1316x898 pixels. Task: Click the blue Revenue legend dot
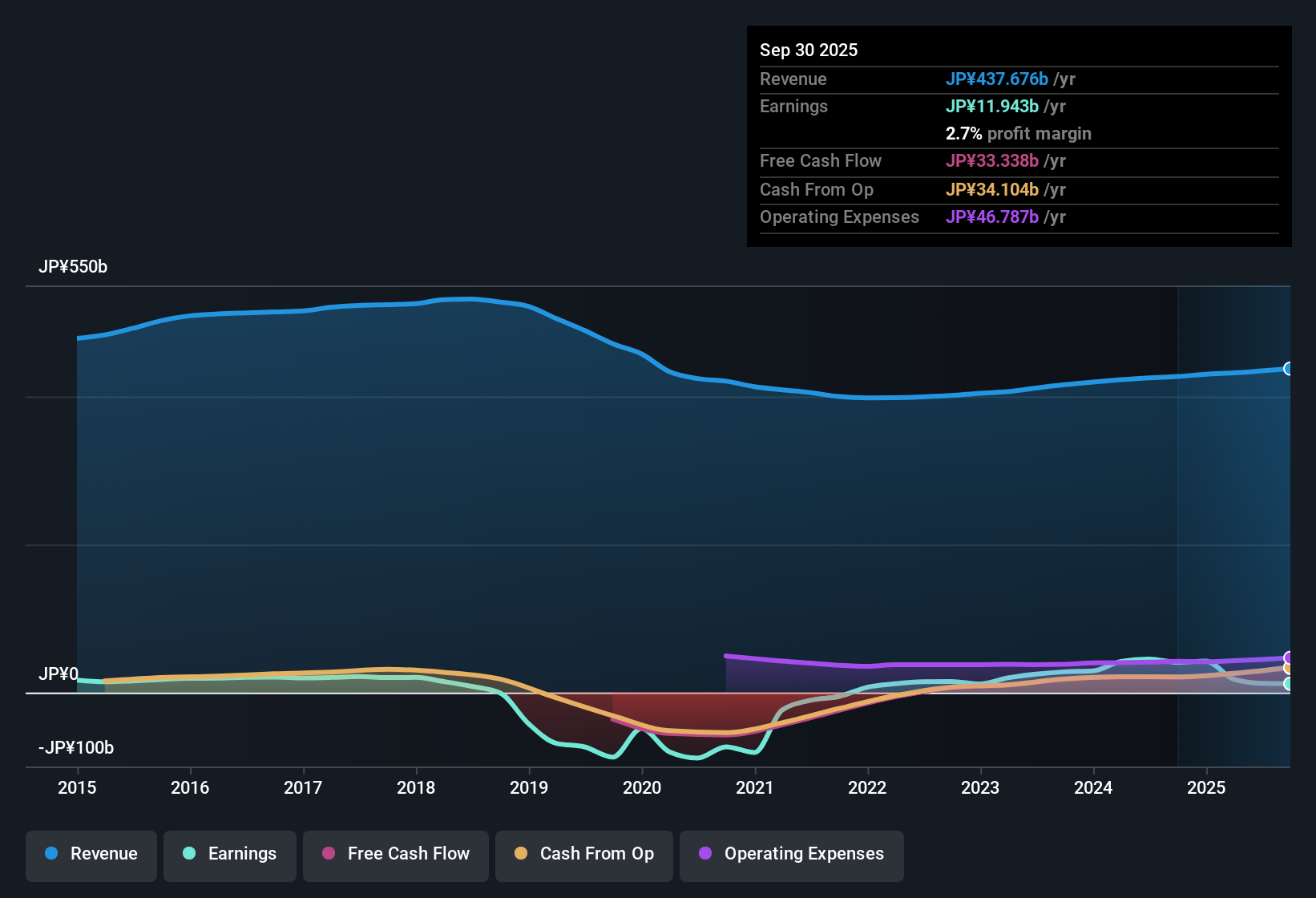tap(50, 854)
